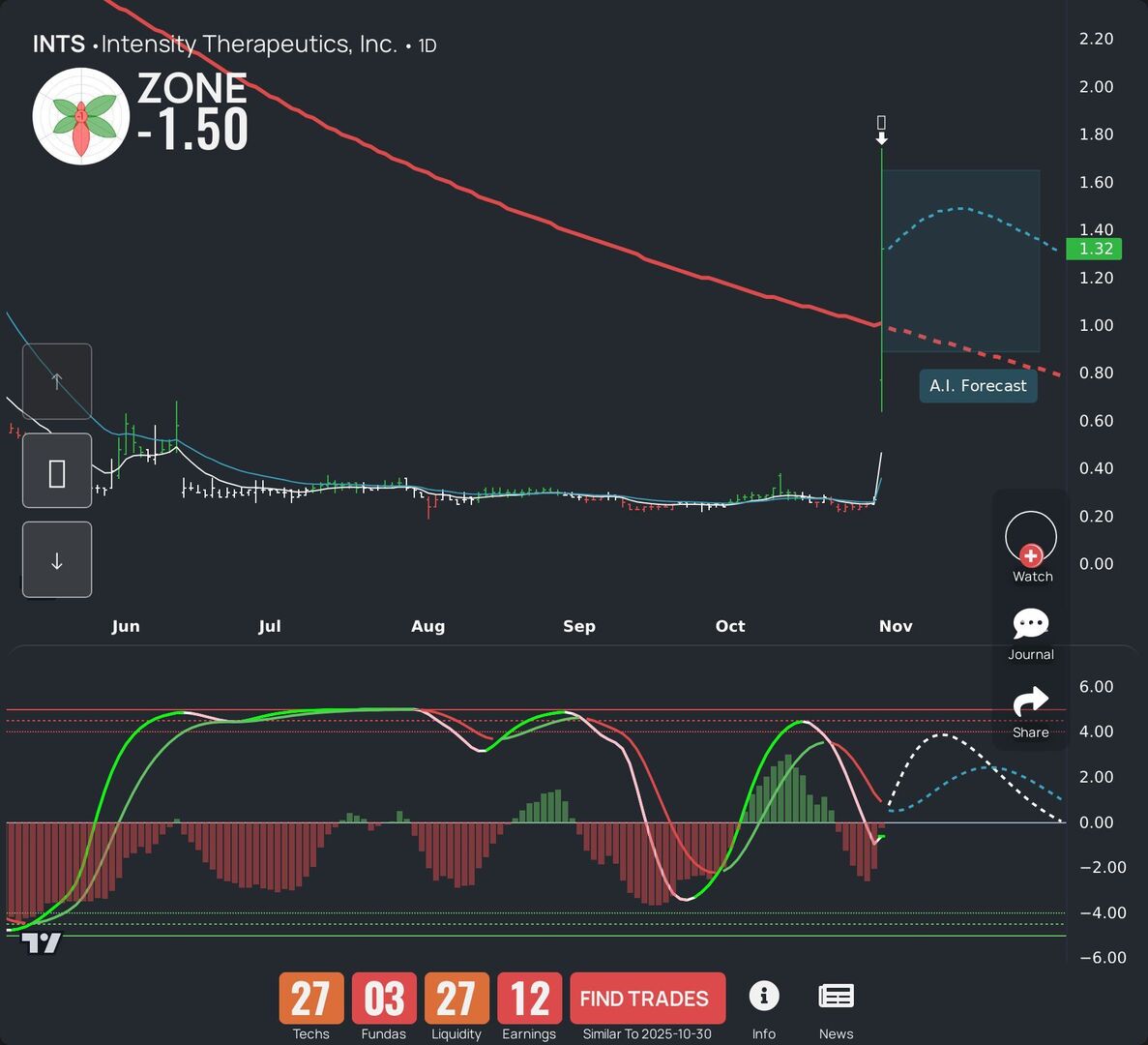The image size is (1148, 1045).
Task: Click the INTS ticker symbol title
Action: [59, 44]
